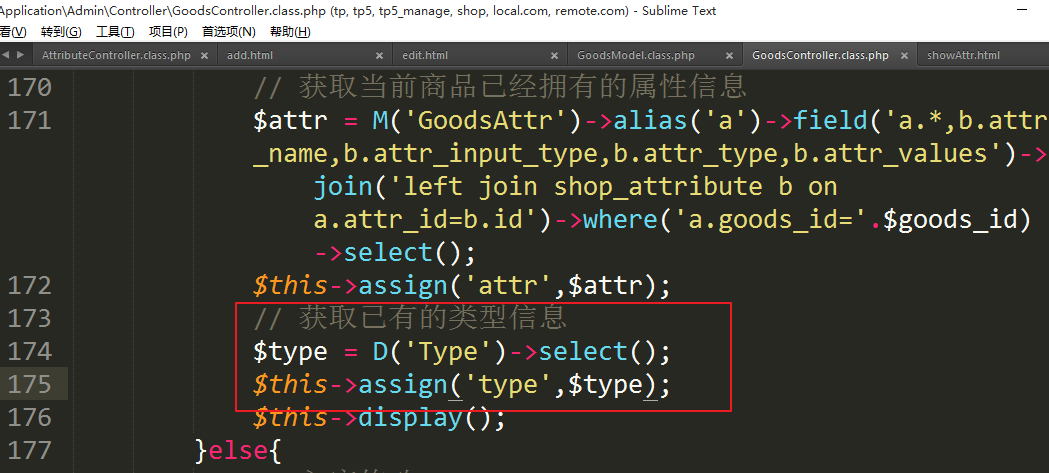The height and width of the screenshot is (473, 1049).
Task: Open the 转到(G) Goto menu
Action: tap(61, 32)
